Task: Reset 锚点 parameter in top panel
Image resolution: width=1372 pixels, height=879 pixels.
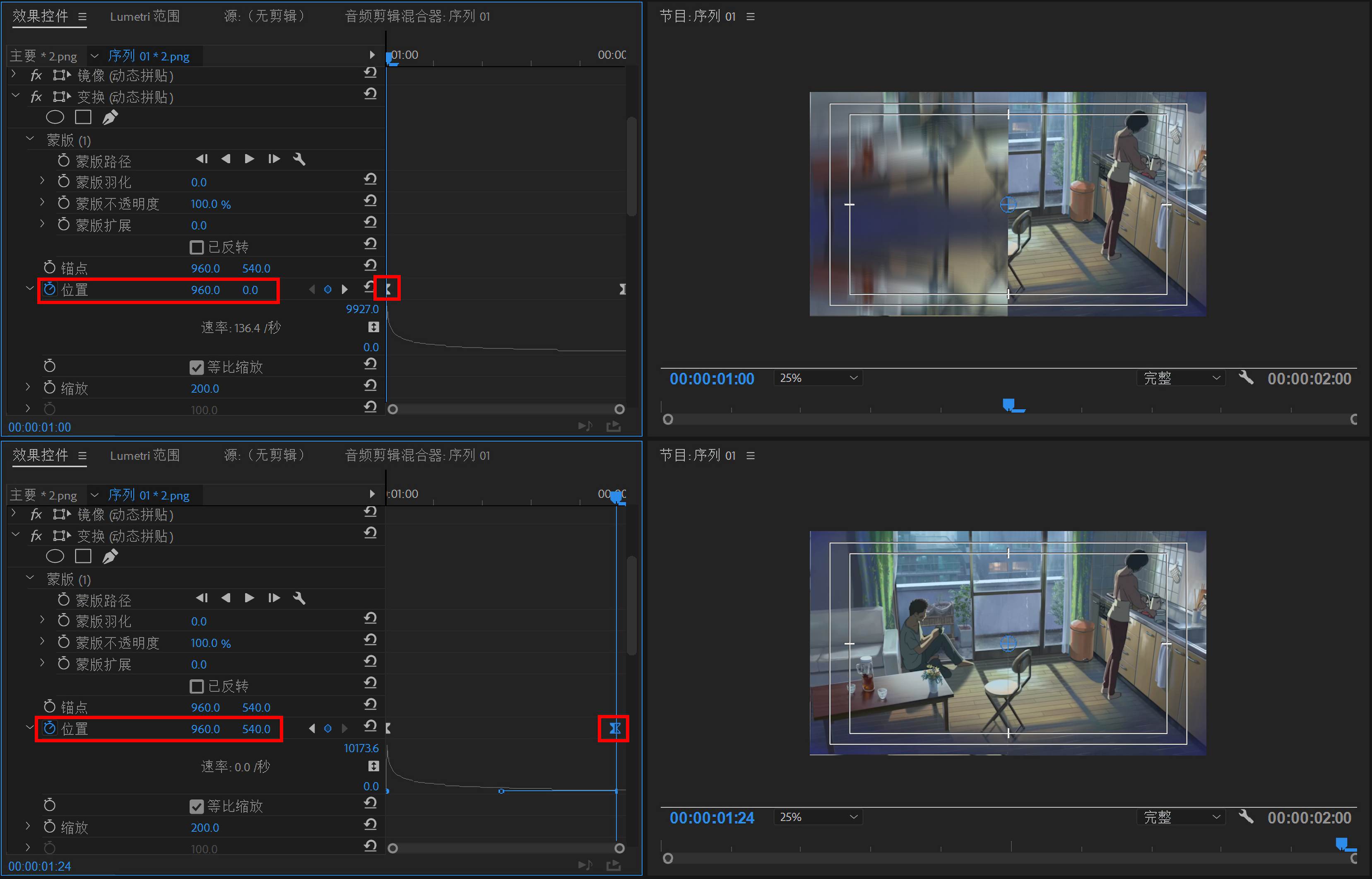Action: (x=371, y=265)
